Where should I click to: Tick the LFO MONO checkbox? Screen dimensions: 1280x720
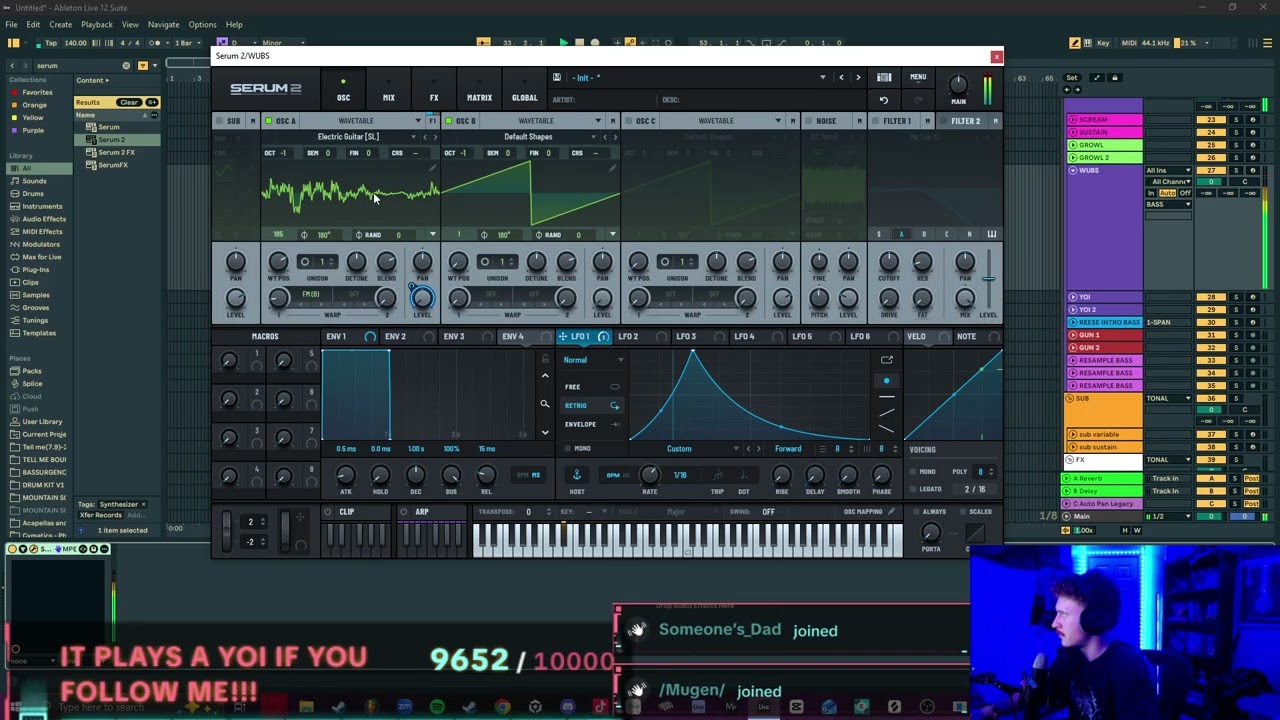click(x=570, y=449)
